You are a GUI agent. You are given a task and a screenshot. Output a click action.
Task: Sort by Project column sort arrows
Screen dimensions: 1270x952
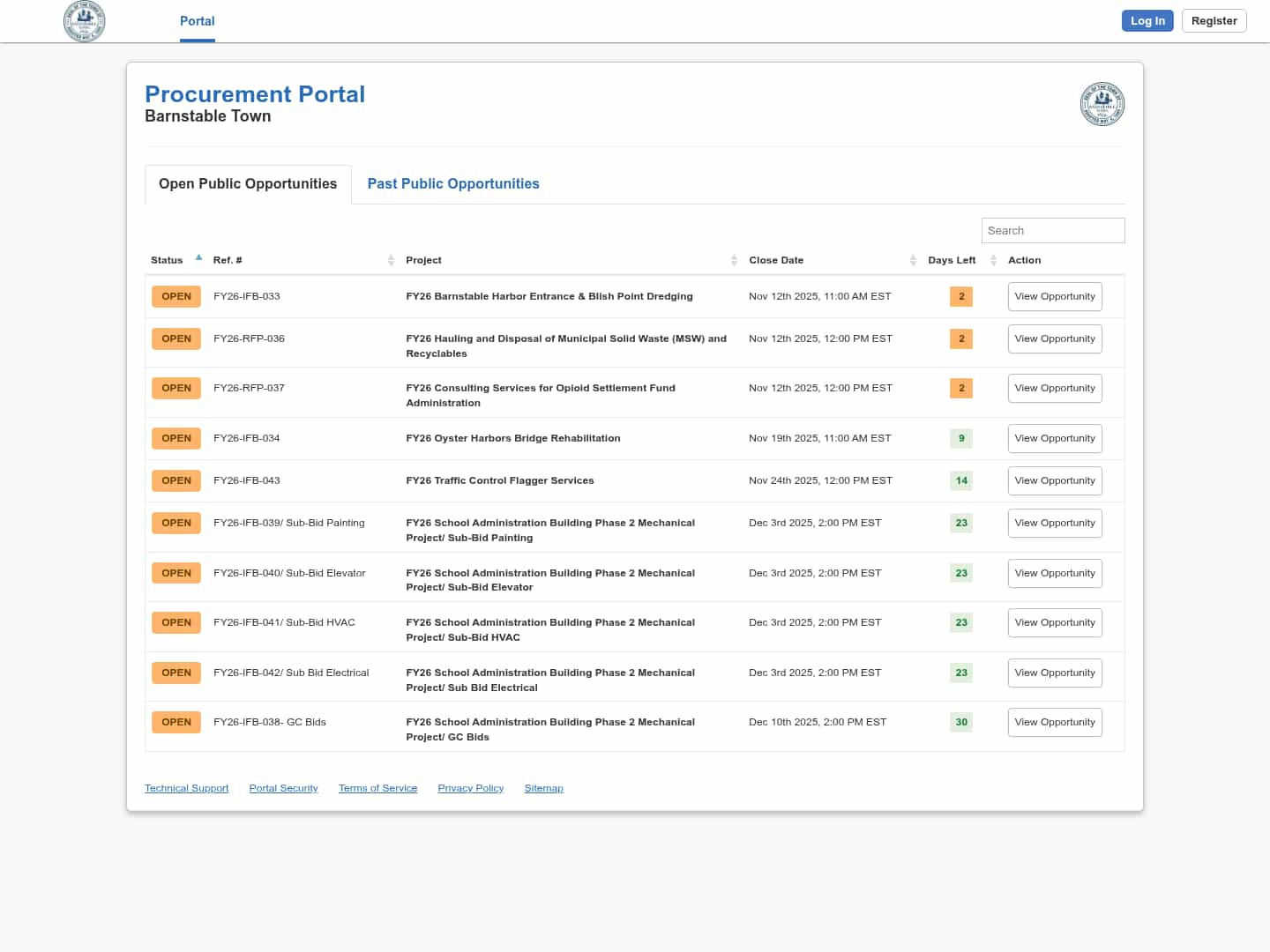coord(734,260)
